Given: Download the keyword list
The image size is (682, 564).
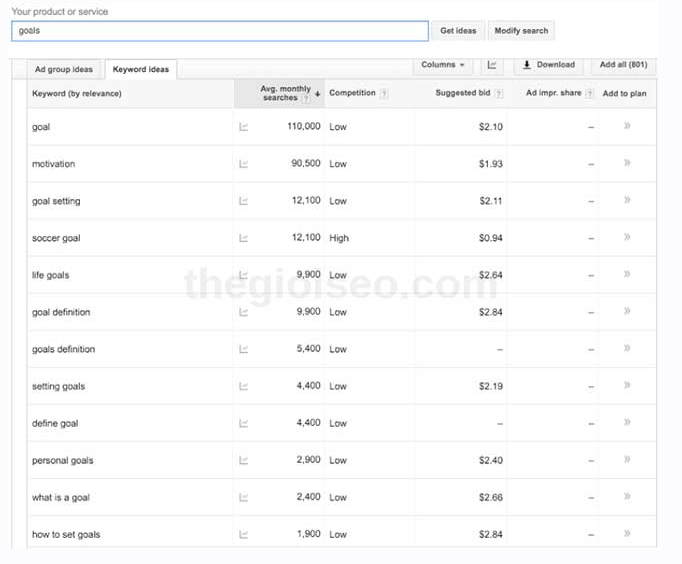Looking at the screenshot, I should tap(549, 65).
